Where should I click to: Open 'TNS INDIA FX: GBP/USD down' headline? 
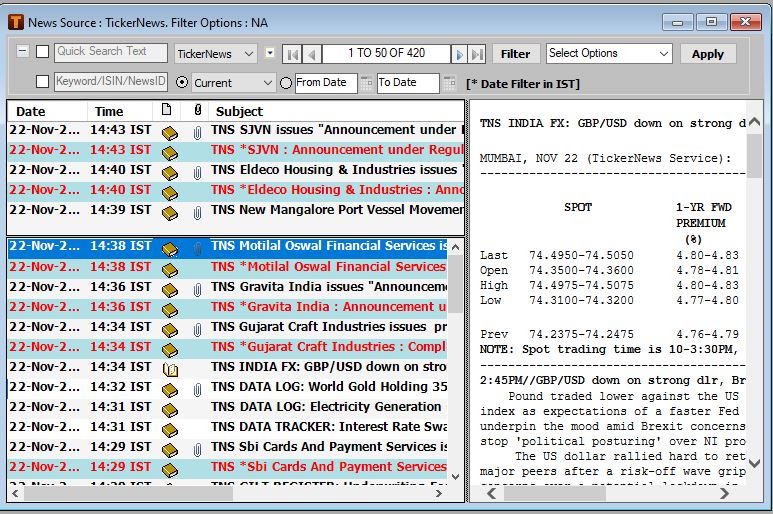point(328,367)
